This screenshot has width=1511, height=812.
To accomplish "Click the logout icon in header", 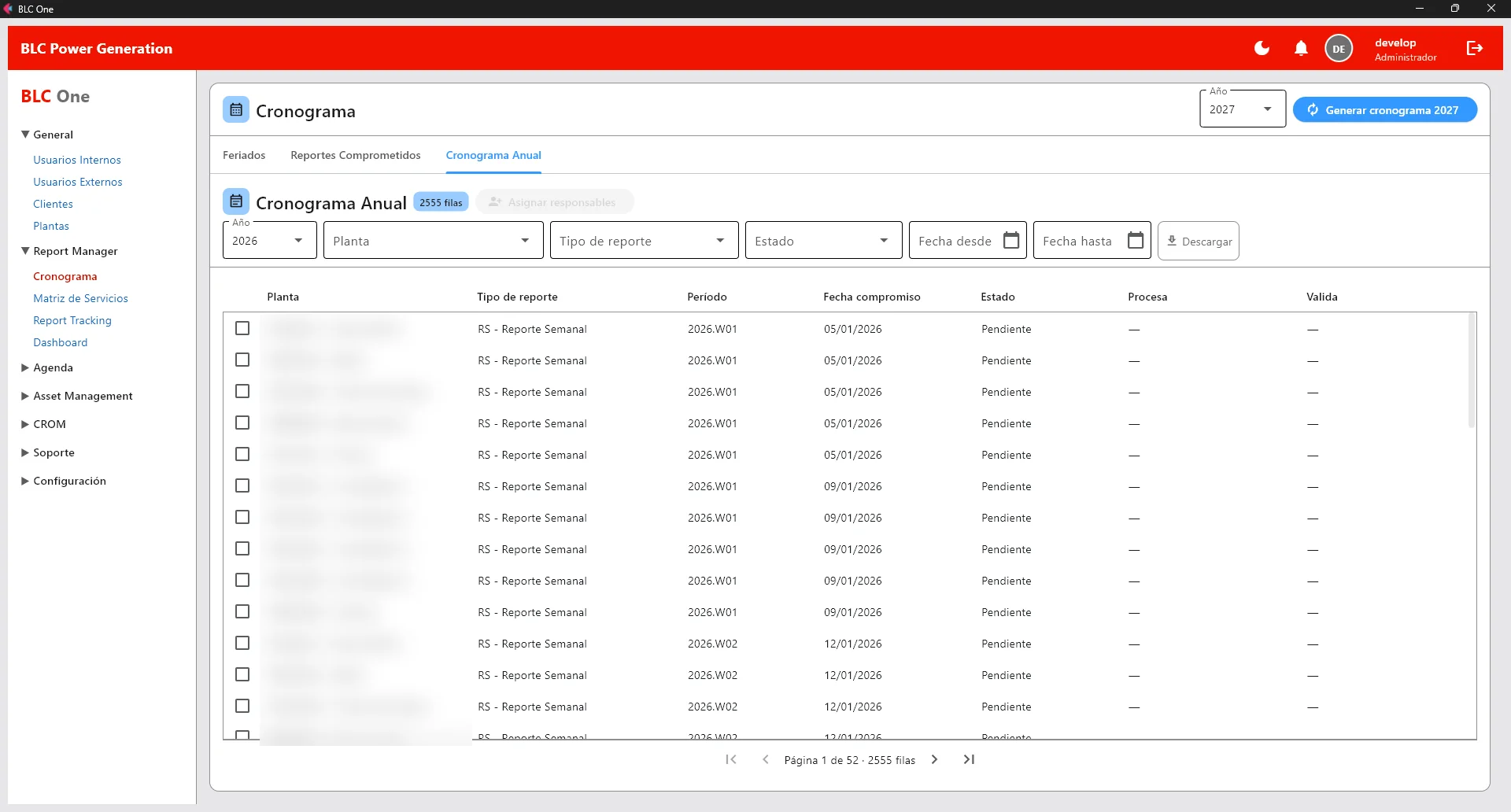I will click(1475, 48).
